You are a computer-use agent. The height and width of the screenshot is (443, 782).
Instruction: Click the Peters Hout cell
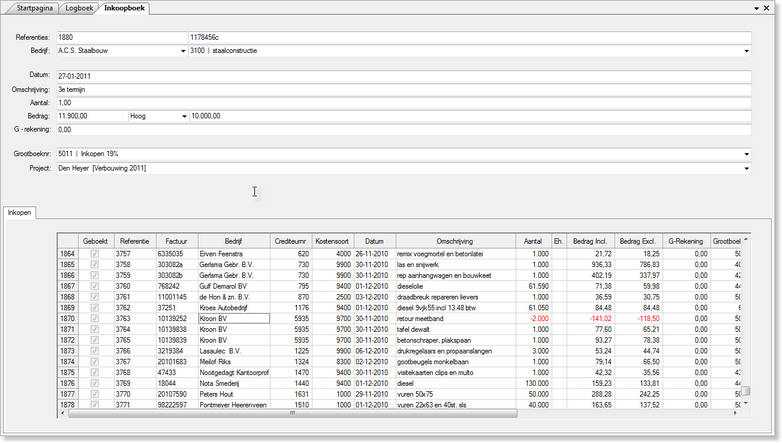(234, 394)
